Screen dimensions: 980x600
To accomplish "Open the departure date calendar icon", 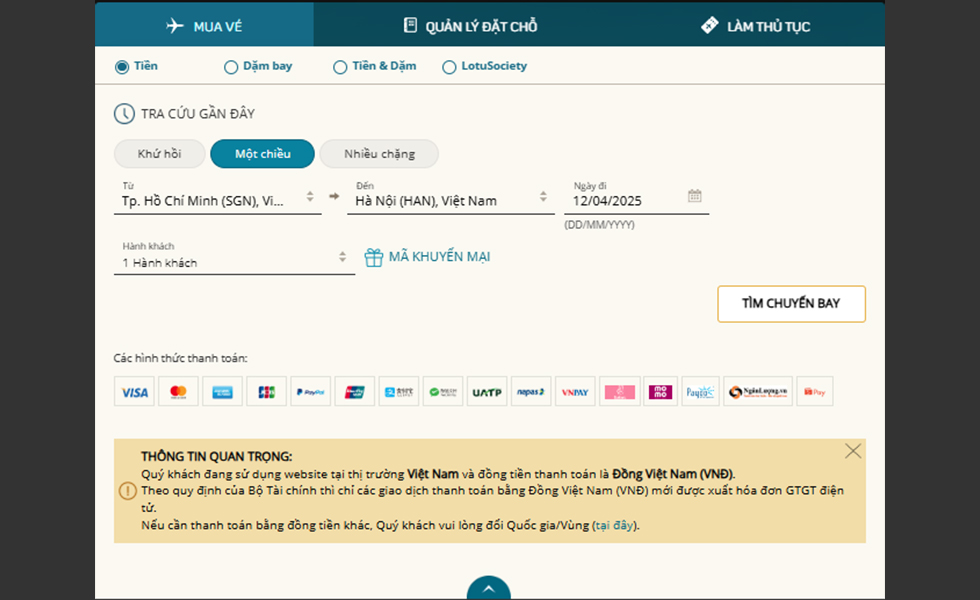I will [x=695, y=196].
